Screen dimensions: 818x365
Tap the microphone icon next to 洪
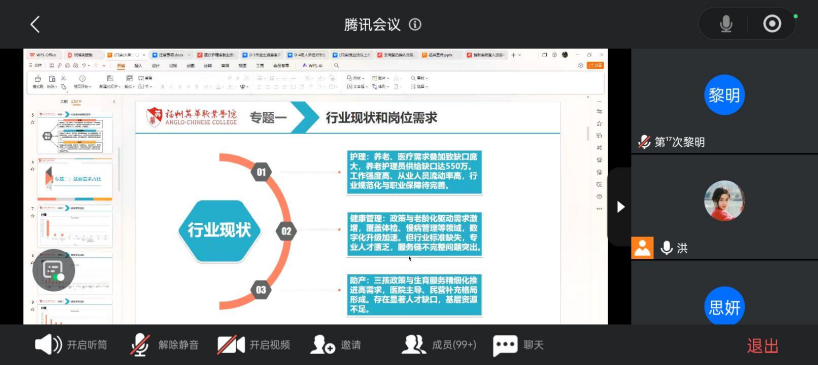(666, 248)
